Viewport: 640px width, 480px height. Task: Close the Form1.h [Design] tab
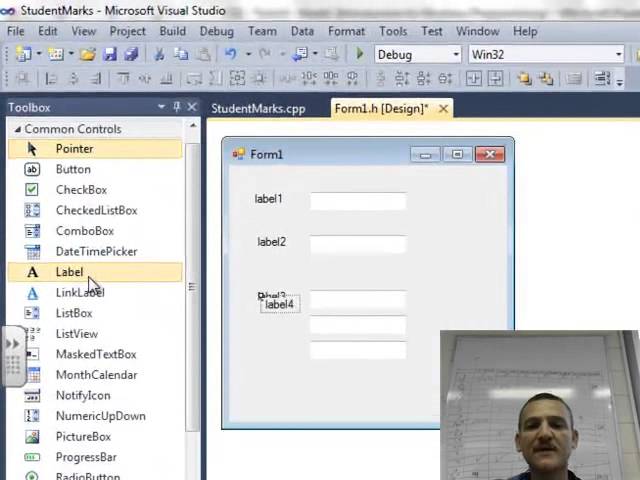(443, 109)
